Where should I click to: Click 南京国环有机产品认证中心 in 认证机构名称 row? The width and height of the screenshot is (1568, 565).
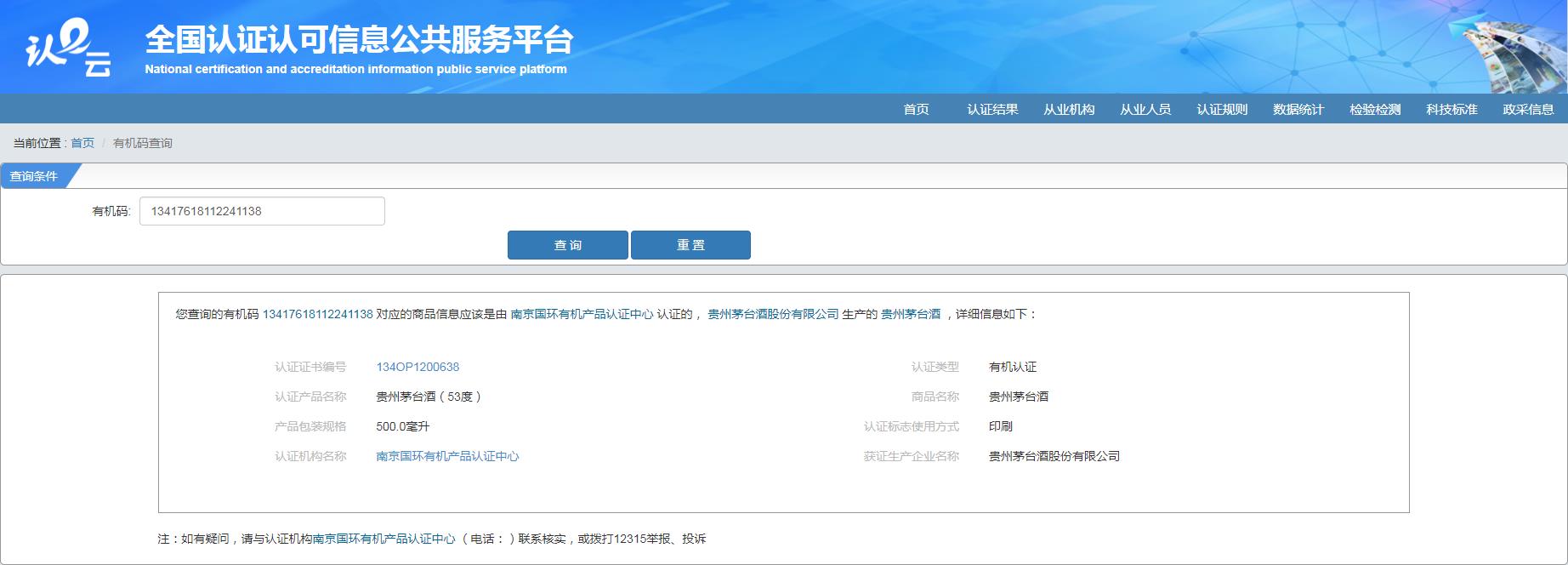tap(447, 456)
